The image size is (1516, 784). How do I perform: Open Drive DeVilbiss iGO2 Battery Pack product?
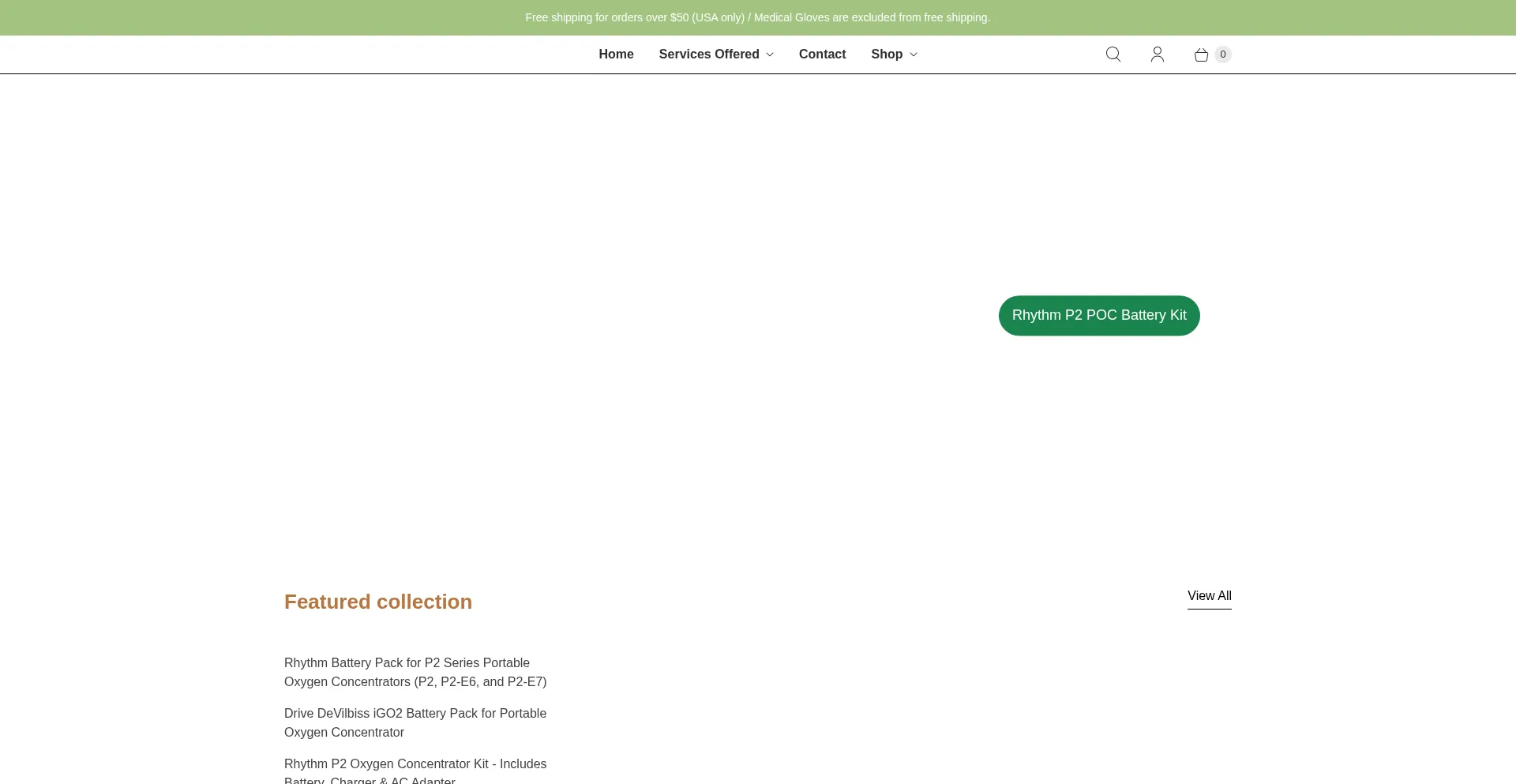click(415, 722)
